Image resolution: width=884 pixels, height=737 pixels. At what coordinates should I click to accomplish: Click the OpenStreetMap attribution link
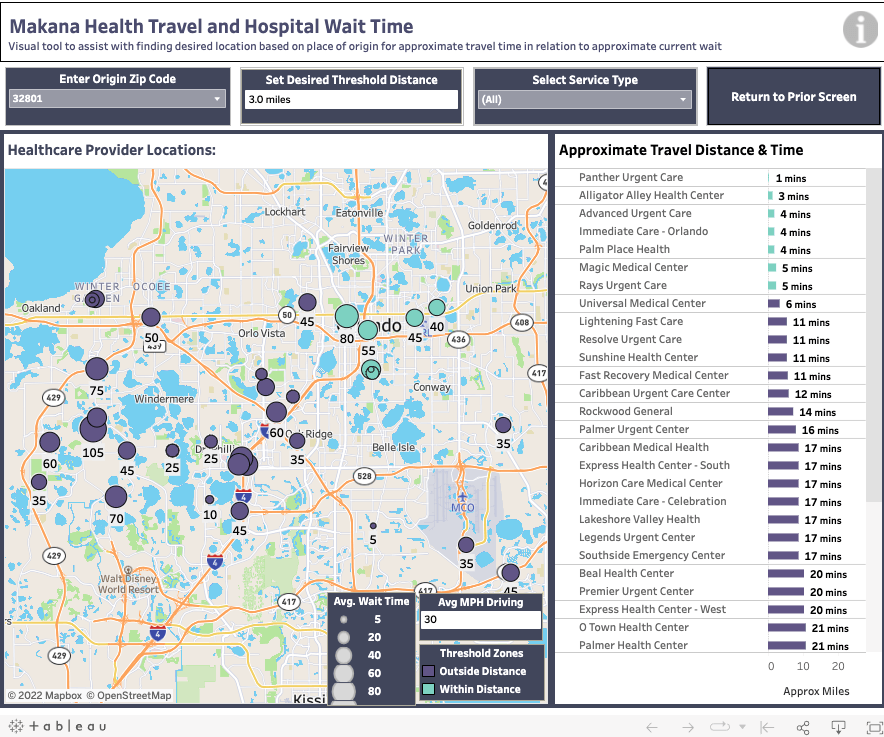pyautogui.click(x=129, y=696)
